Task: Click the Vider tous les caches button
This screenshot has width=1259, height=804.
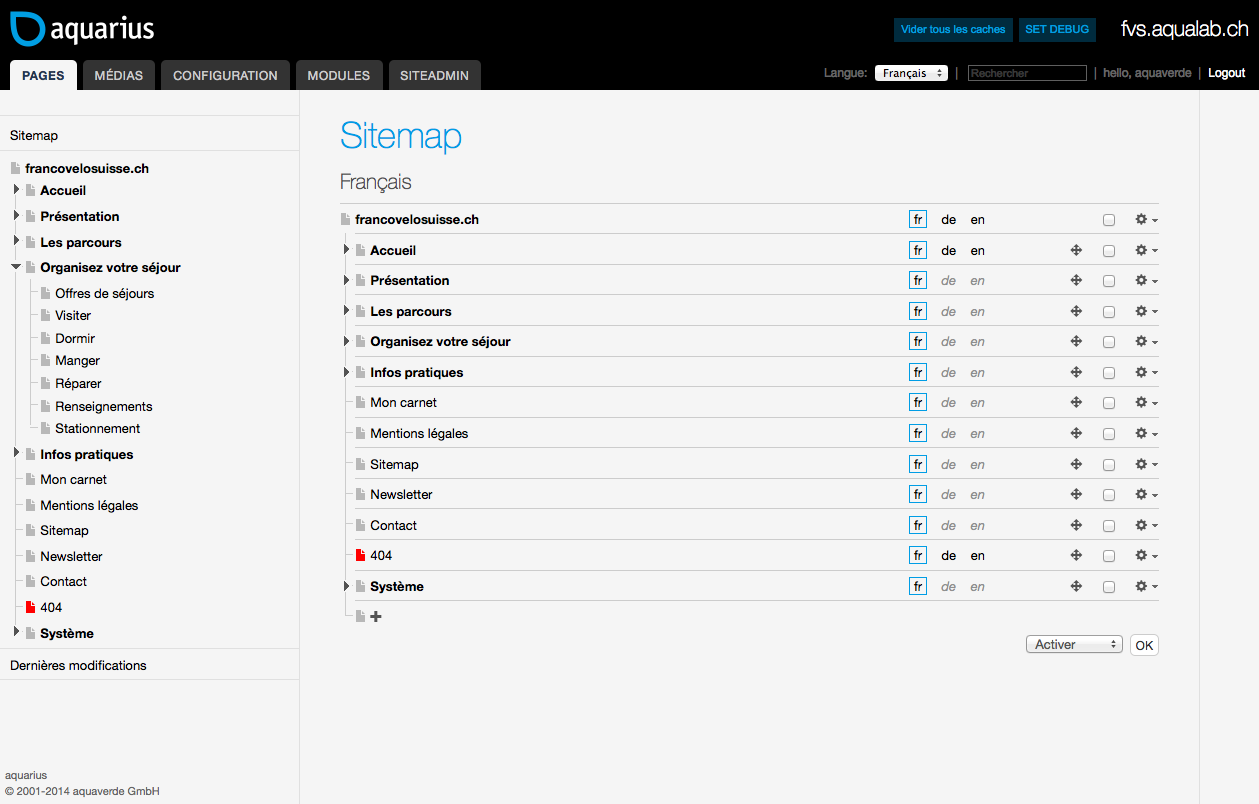Action: click(953, 29)
